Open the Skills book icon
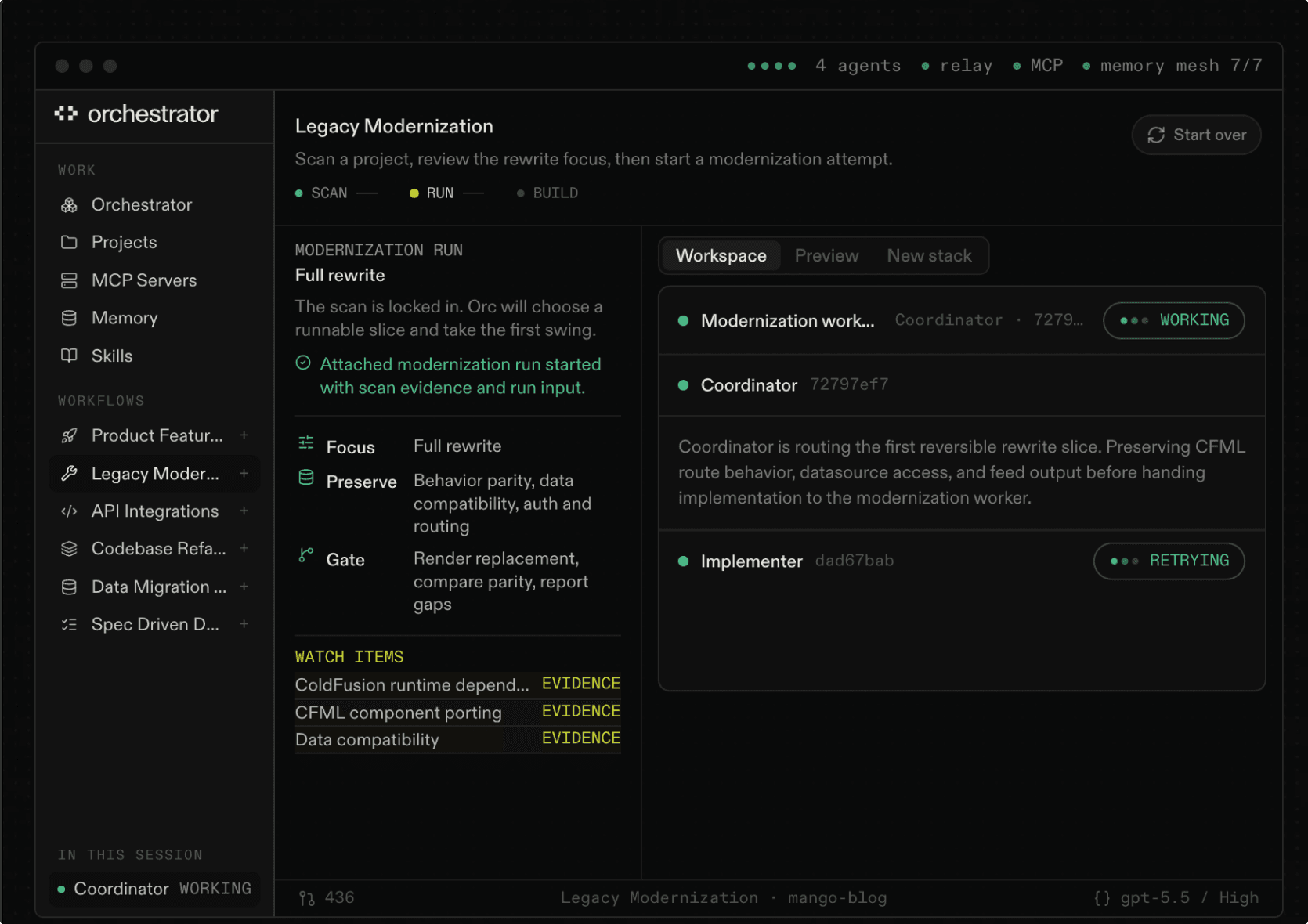 click(69, 356)
